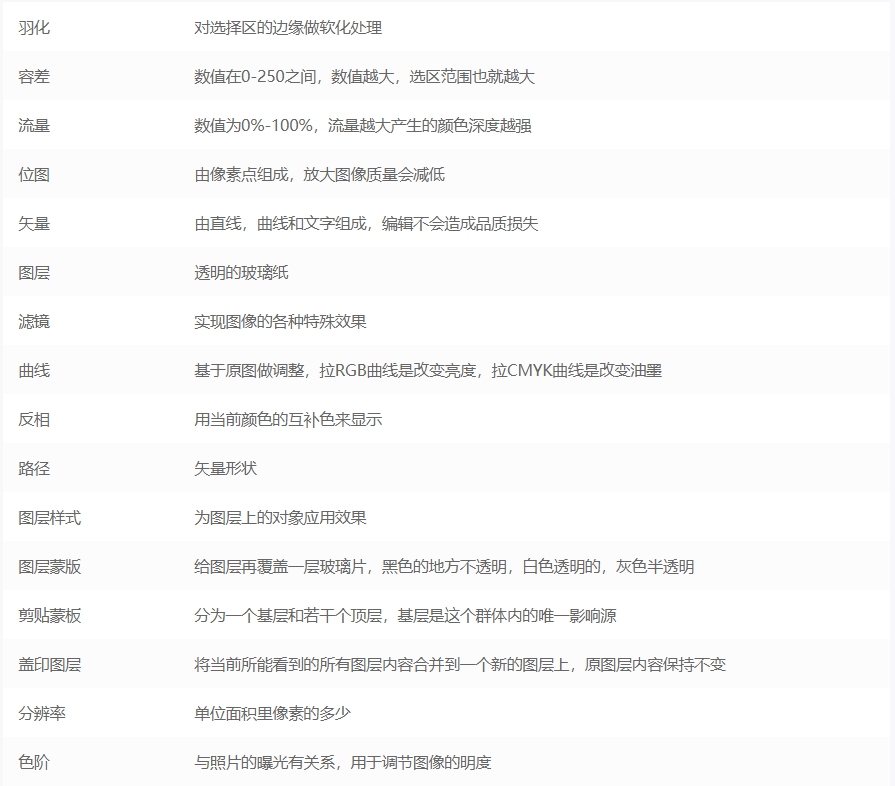
Task: Click the 剪贴蒙板 term cell
Action: pyautogui.click(x=43, y=616)
